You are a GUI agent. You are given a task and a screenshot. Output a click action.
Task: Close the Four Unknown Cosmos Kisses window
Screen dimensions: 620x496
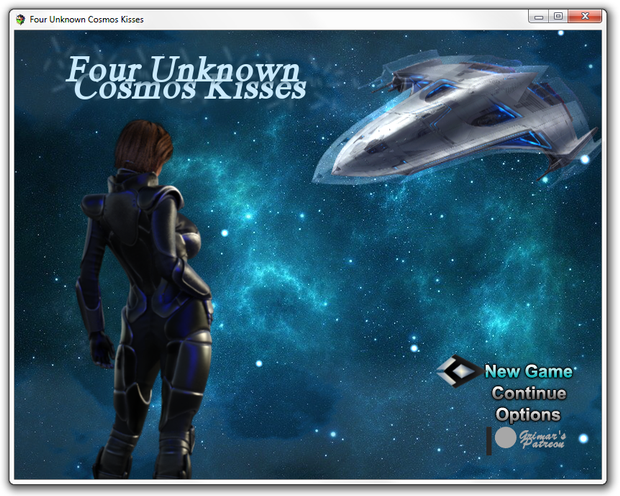[585, 17]
